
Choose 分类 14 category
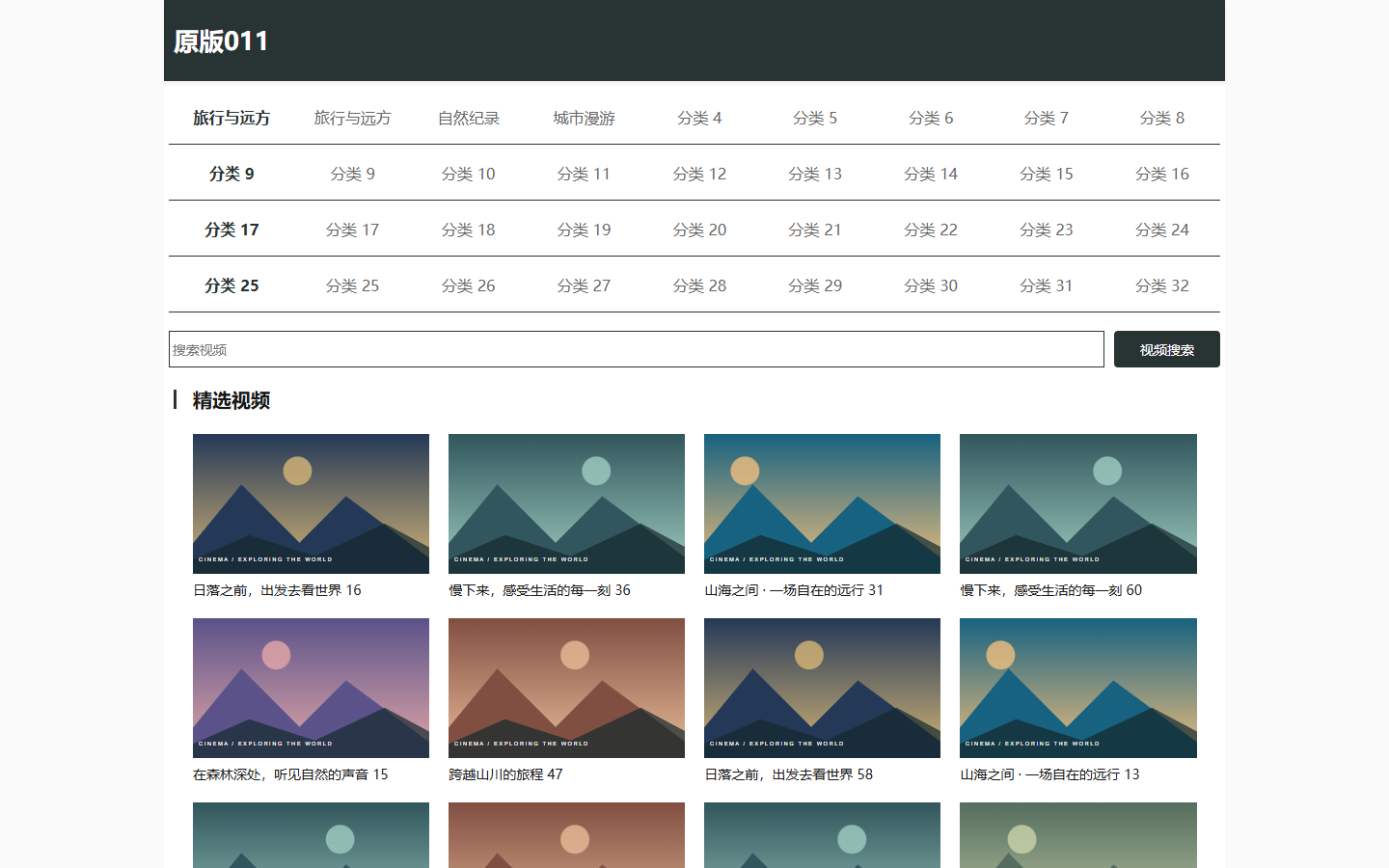tap(931, 174)
